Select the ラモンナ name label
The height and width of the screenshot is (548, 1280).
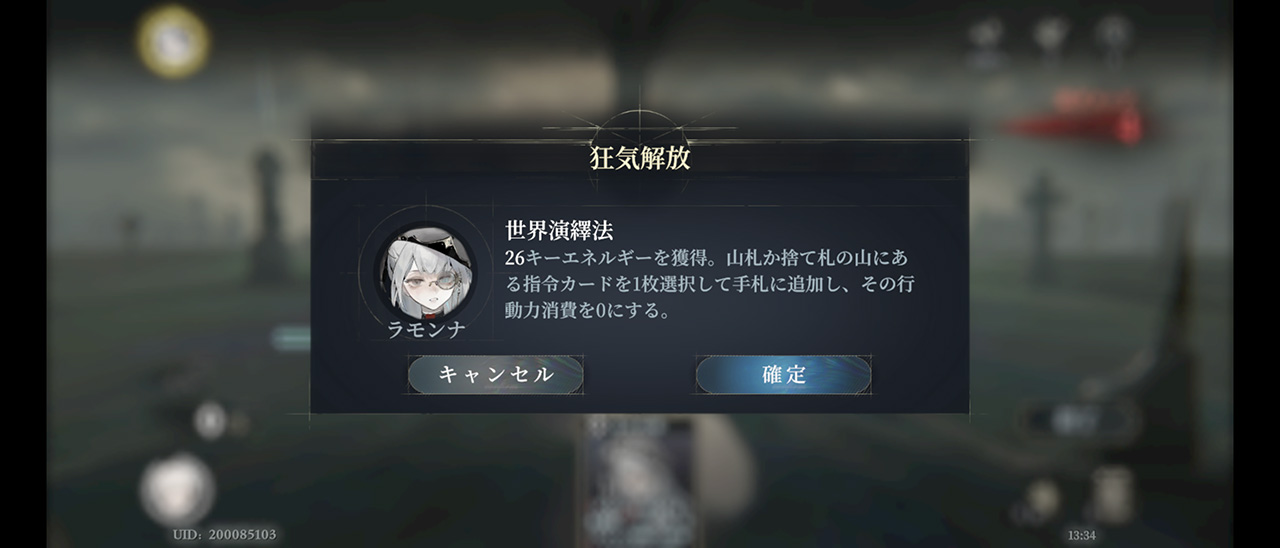click(426, 330)
